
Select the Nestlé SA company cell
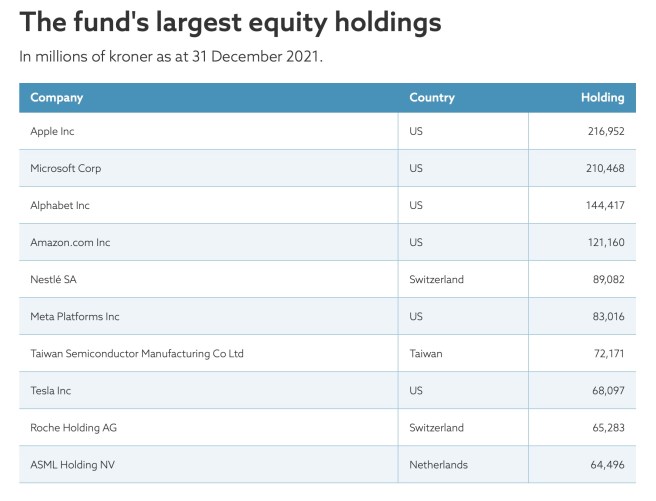(x=54, y=280)
